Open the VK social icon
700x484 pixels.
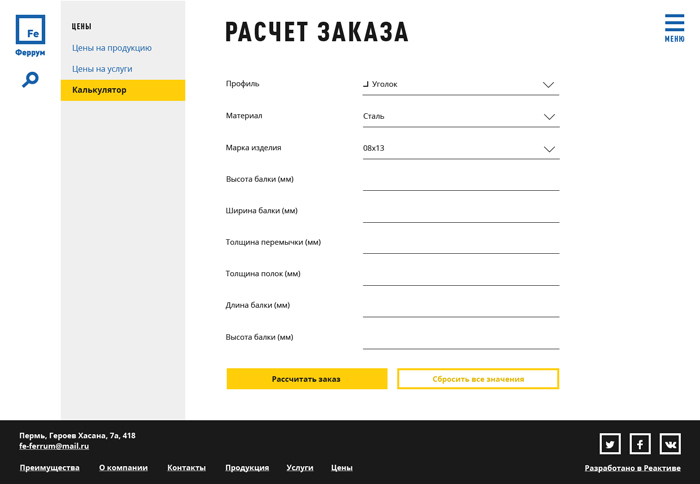pos(670,444)
